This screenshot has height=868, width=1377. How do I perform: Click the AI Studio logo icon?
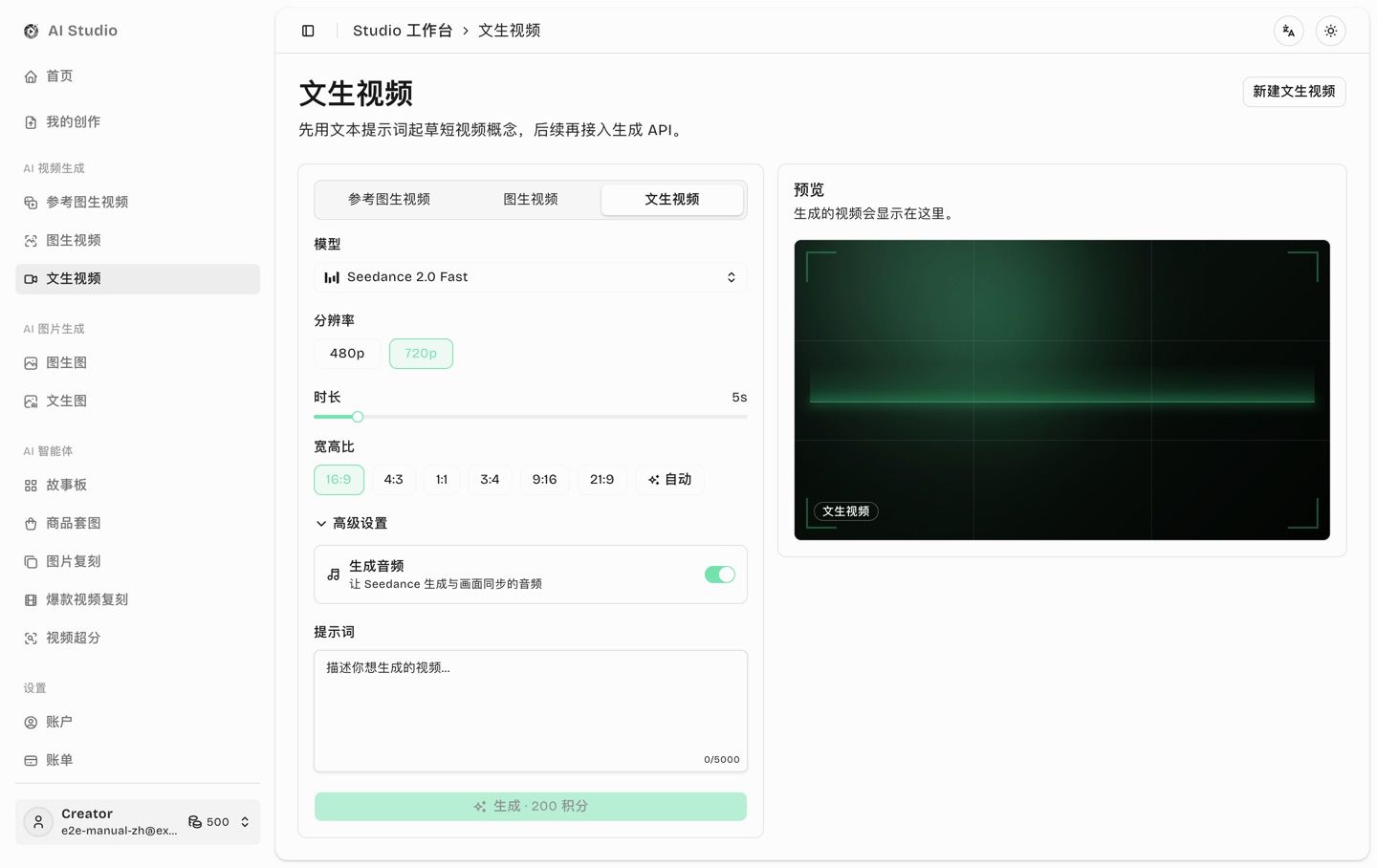point(31,31)
